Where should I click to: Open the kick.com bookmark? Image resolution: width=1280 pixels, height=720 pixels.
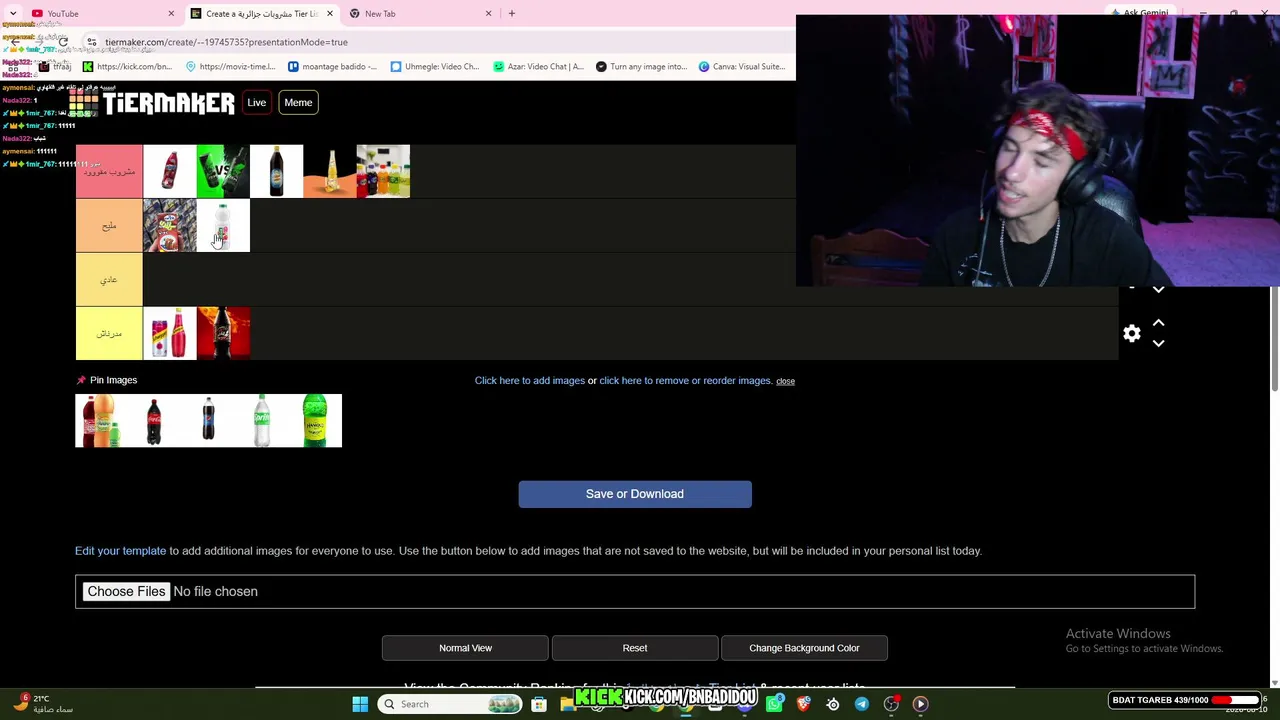point(128,67)
